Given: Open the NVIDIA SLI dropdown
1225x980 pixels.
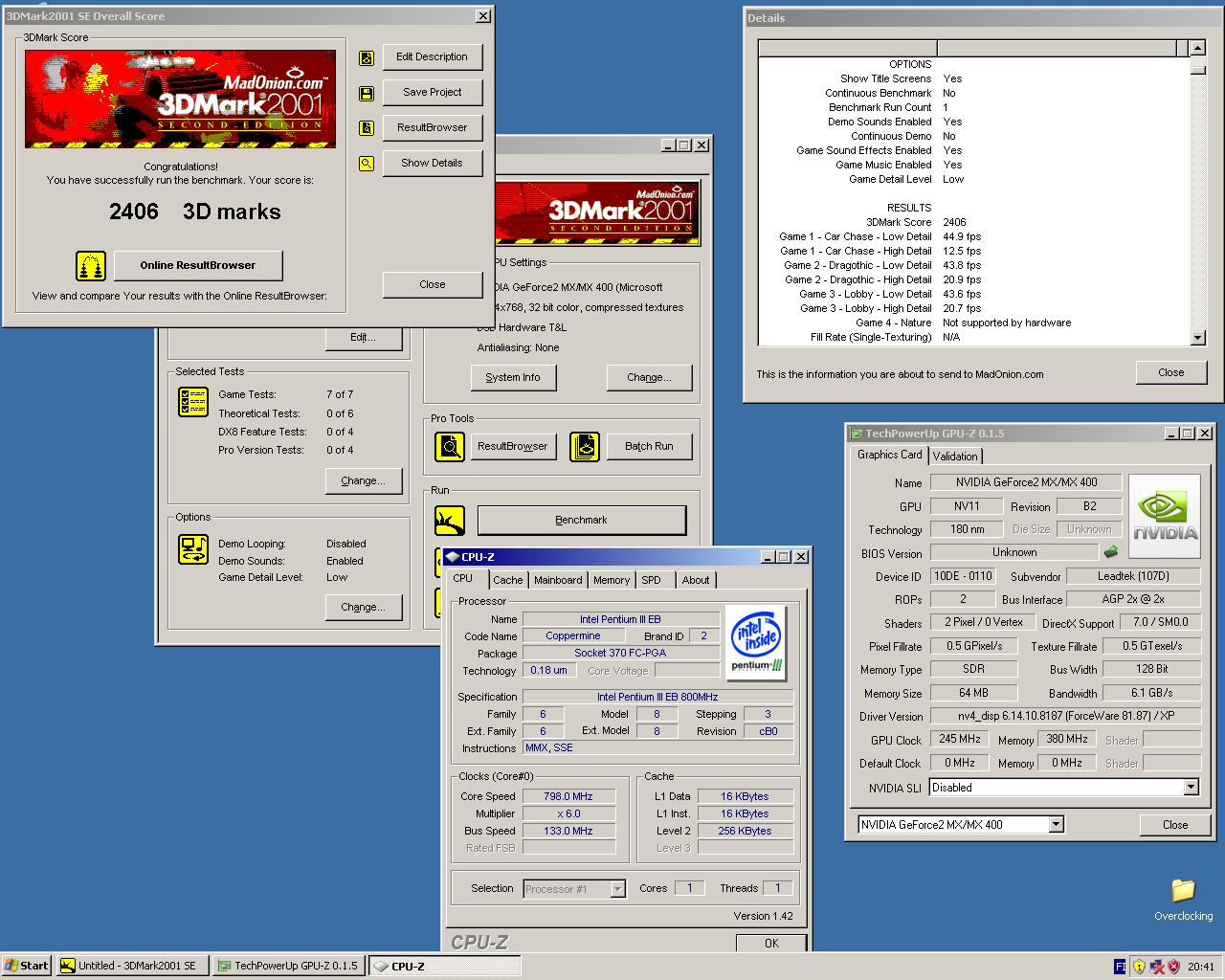Looking at the screenshot, I should click(1192, 788).
